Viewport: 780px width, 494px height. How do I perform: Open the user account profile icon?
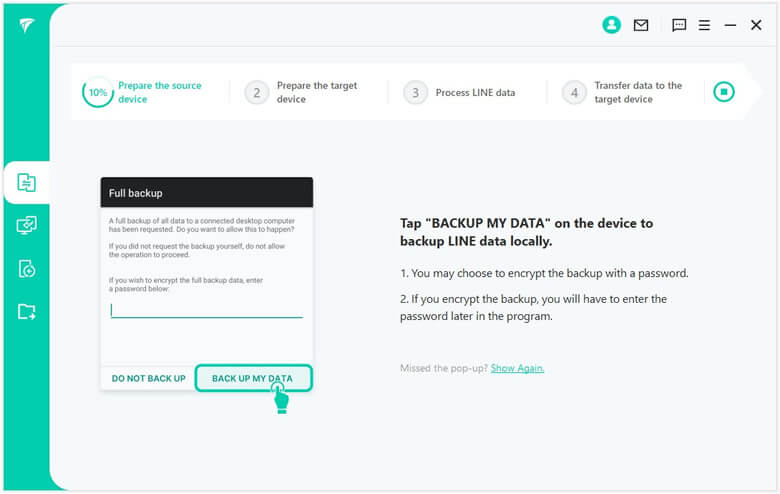pyautogui.click(x=611, y=25)
